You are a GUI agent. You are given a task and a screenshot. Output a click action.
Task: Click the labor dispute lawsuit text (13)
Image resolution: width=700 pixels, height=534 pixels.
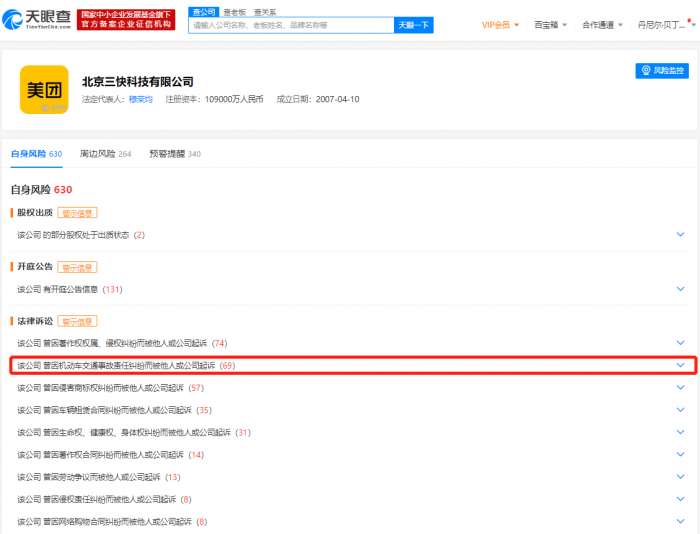99,477
